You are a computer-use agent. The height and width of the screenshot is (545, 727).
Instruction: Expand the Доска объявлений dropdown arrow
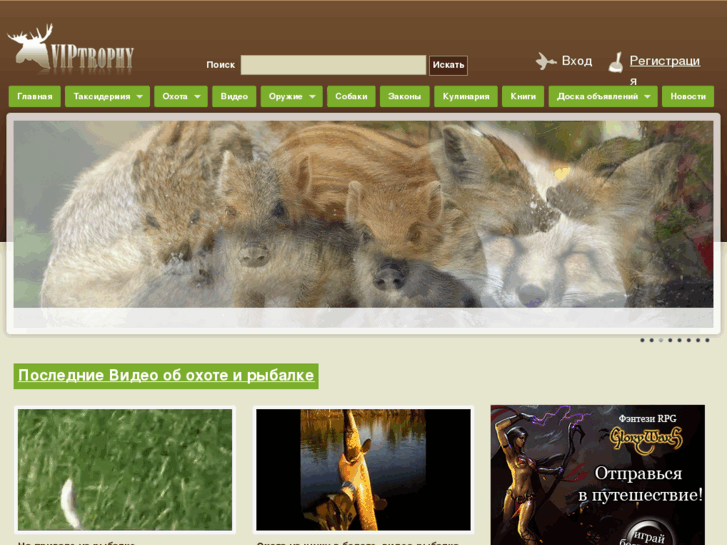click(647, 96)
